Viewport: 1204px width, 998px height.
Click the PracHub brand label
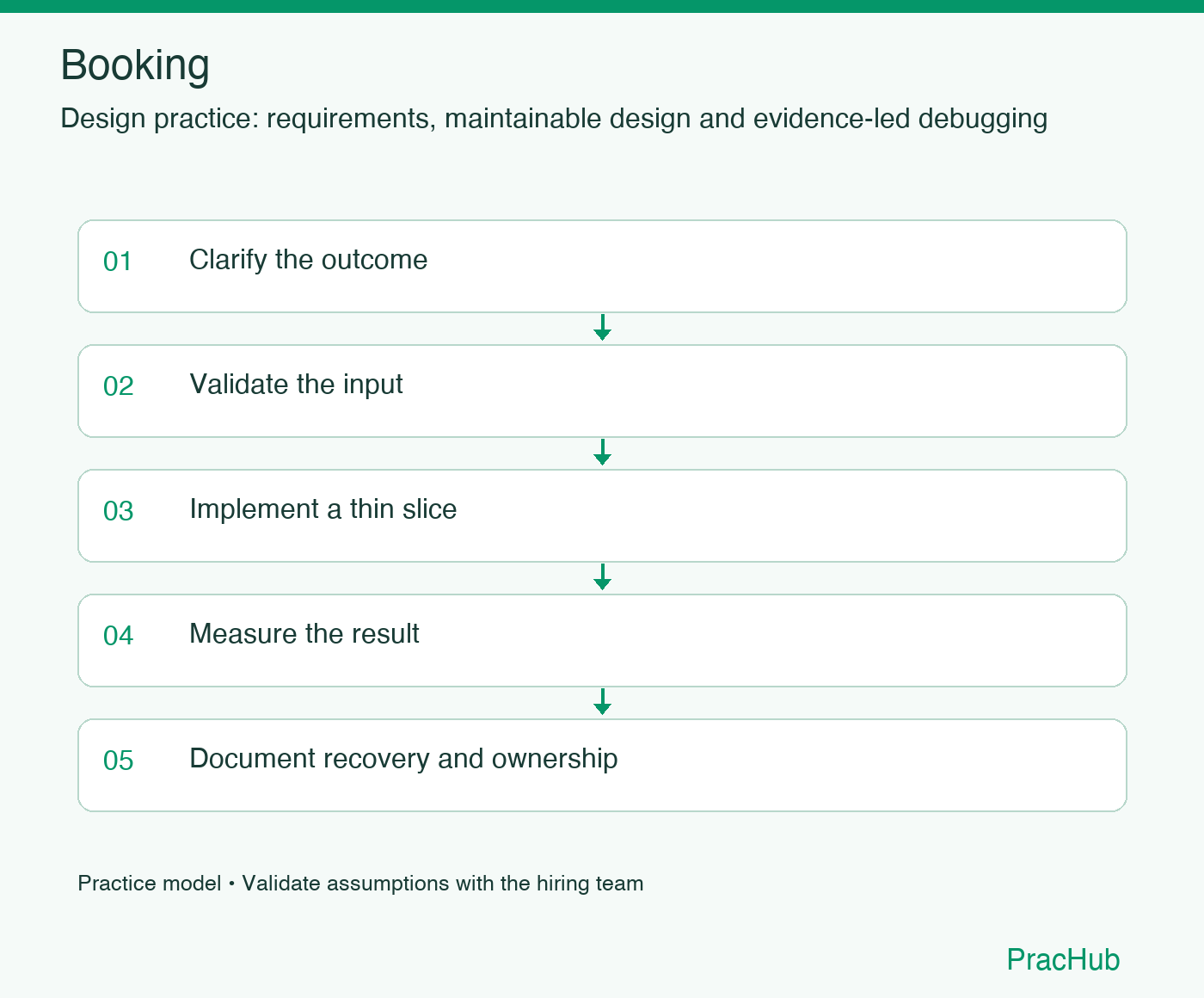click(x=1063, y=959)
